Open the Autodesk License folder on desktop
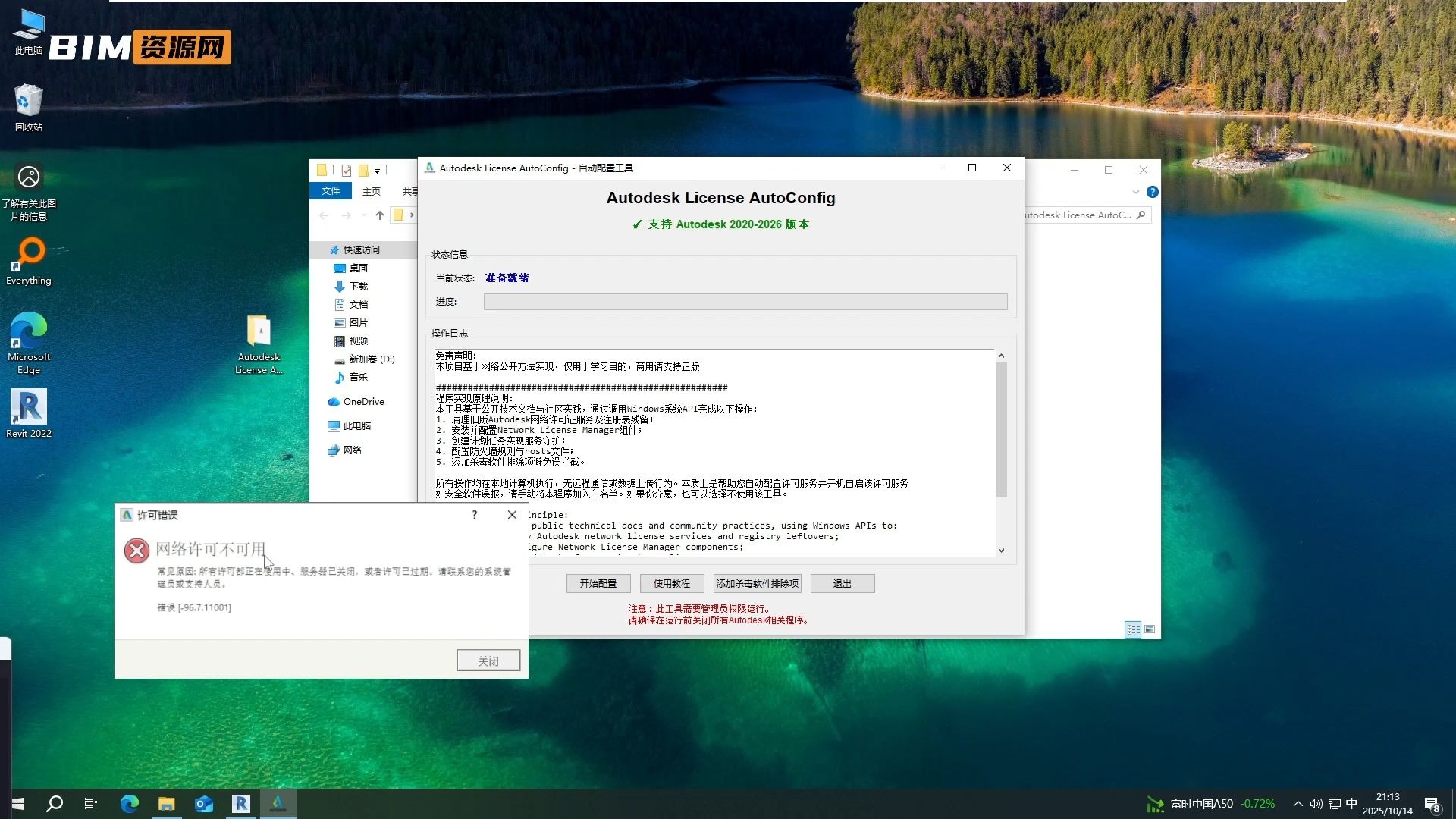 click(x=259, y=345)
